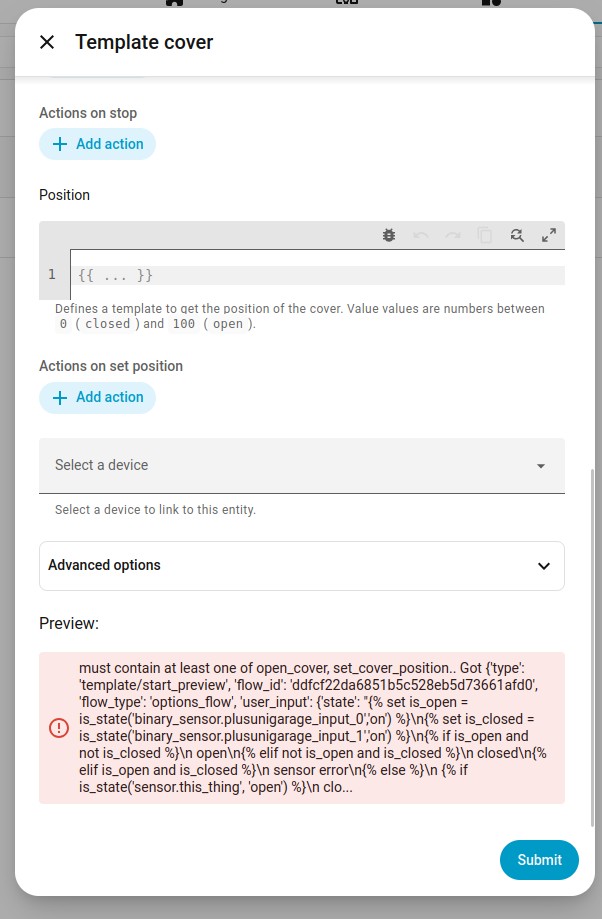602x919 pixels.
Task: Click the redo arrow in Position editor
Action: 453,236
